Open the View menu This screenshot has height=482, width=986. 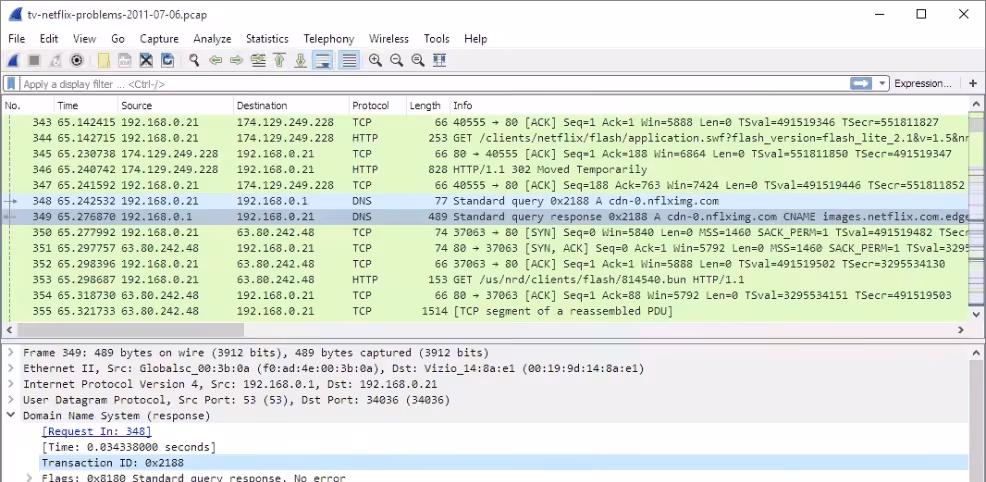point(84,38)
